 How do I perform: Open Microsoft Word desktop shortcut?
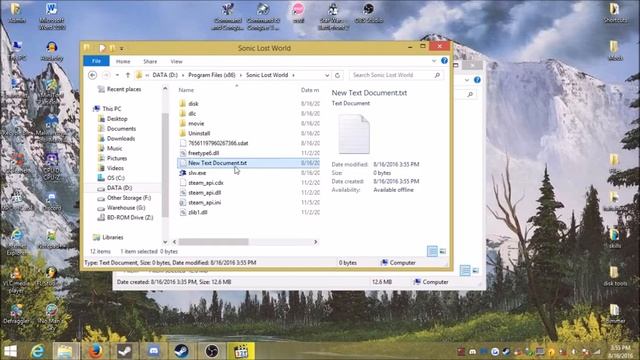coord(52,16)
